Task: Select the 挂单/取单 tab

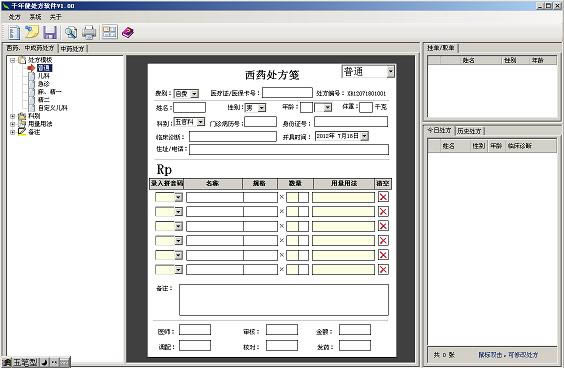Action: click(x=441, y=48)
